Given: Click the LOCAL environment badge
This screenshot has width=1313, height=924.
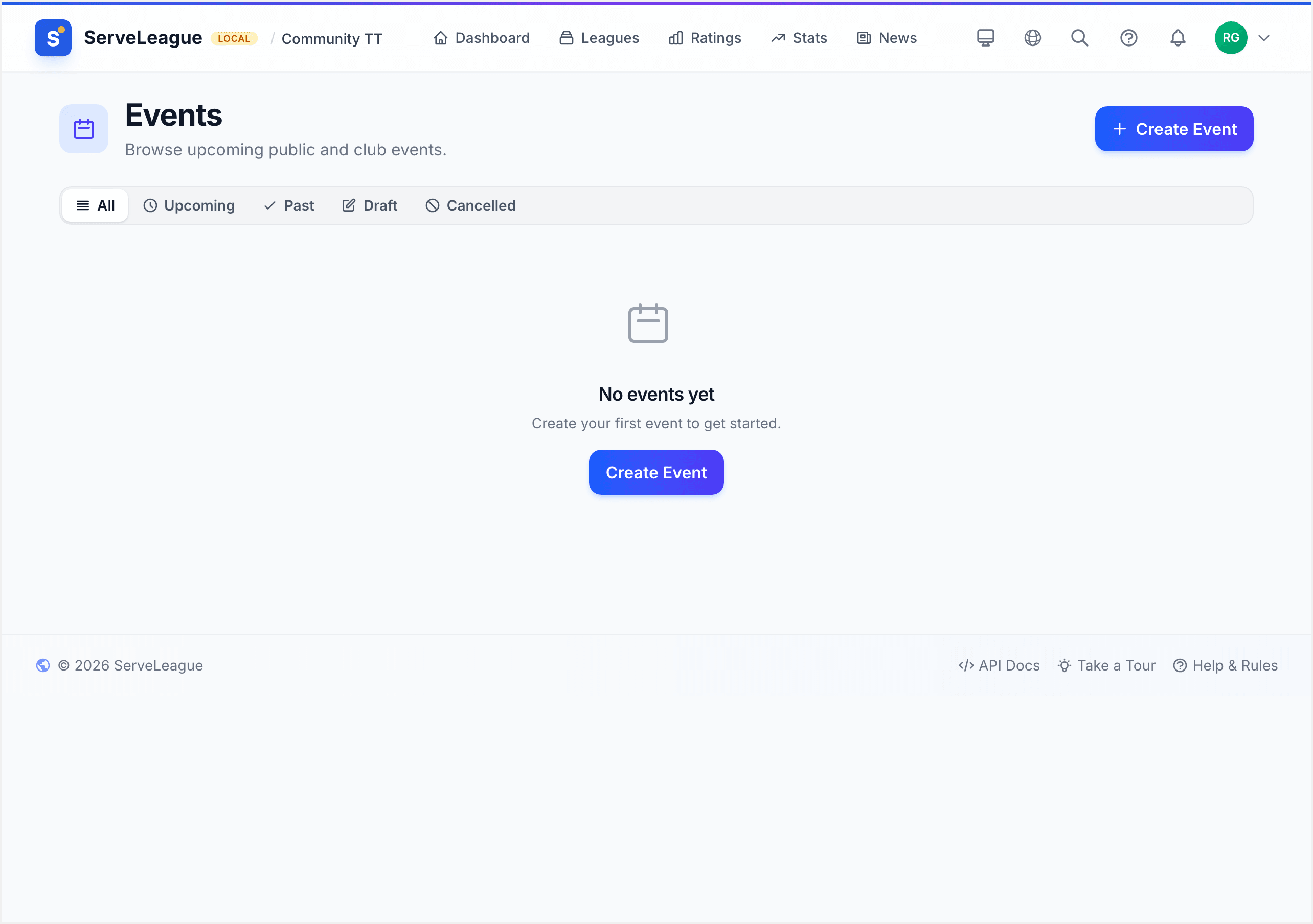Looking at the screenshot, I should [x=234, y=38].
